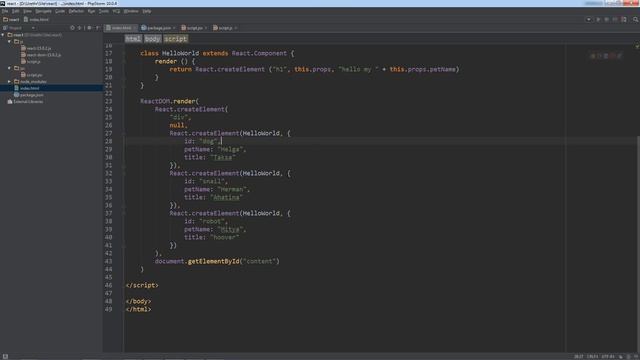Click the tool window toggle in bottom-left corner
The image size is (640, 360).
point(5,357)
